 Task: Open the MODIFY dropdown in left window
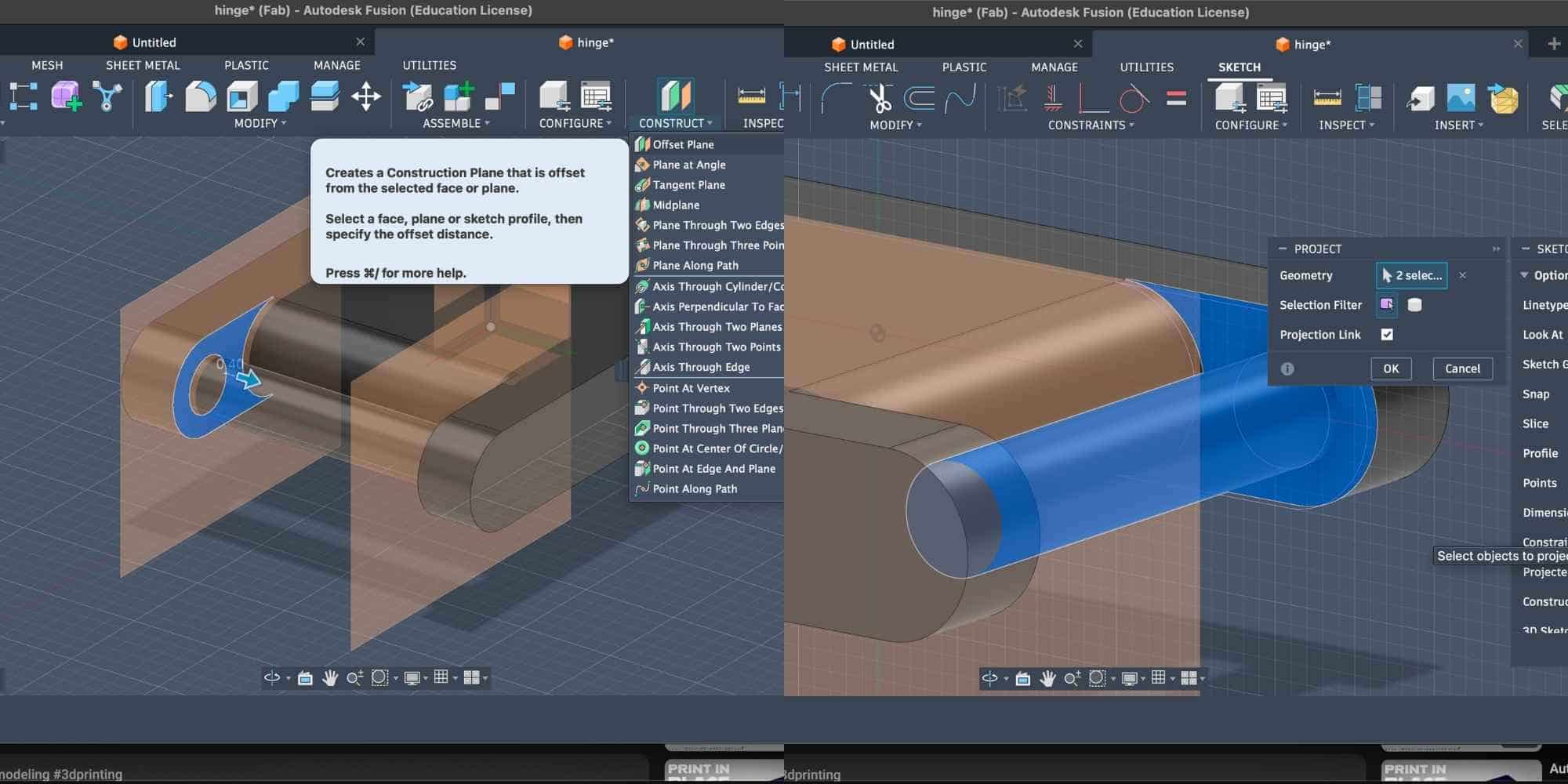[x=260, y=123]
